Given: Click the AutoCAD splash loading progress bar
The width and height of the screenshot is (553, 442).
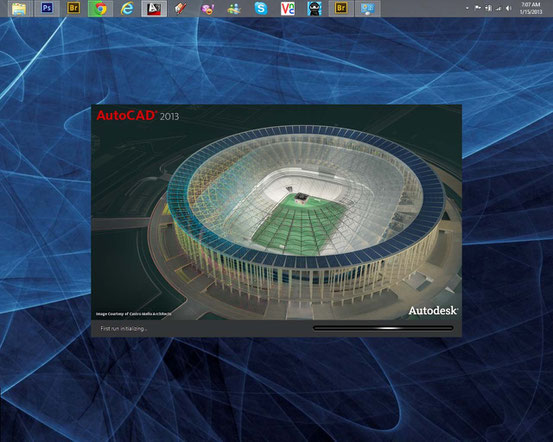Looking at the screenshot, I should [x=383, y=328].
